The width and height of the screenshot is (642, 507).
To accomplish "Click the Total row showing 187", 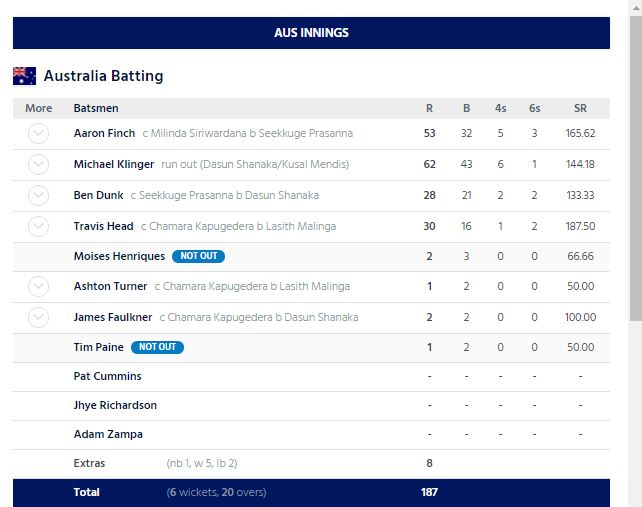I will (x=311, y=493).
